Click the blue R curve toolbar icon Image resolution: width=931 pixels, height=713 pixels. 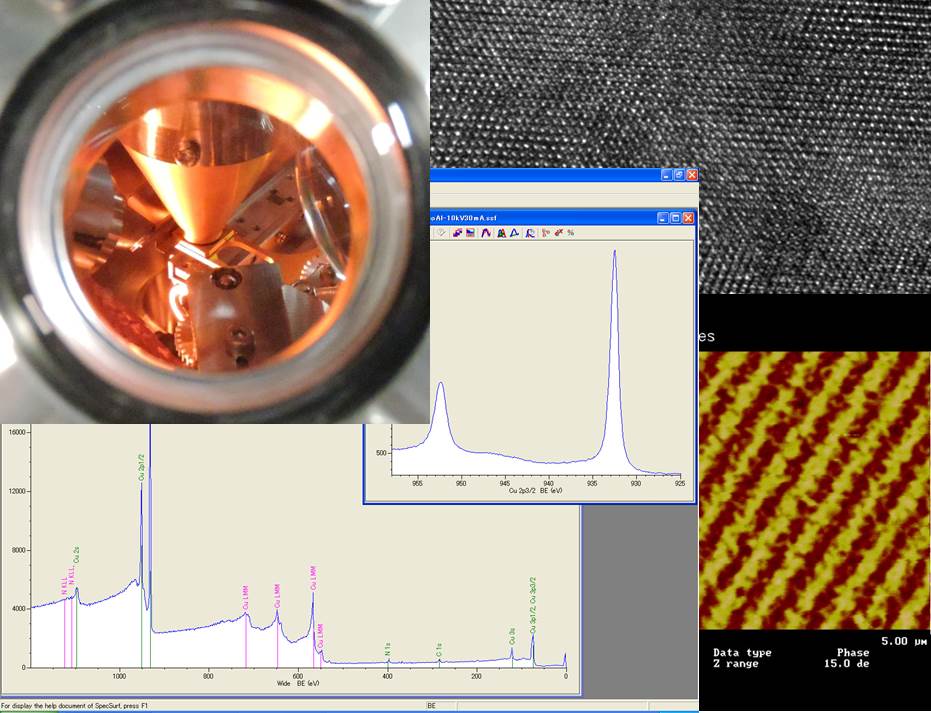tap(530, 233)
